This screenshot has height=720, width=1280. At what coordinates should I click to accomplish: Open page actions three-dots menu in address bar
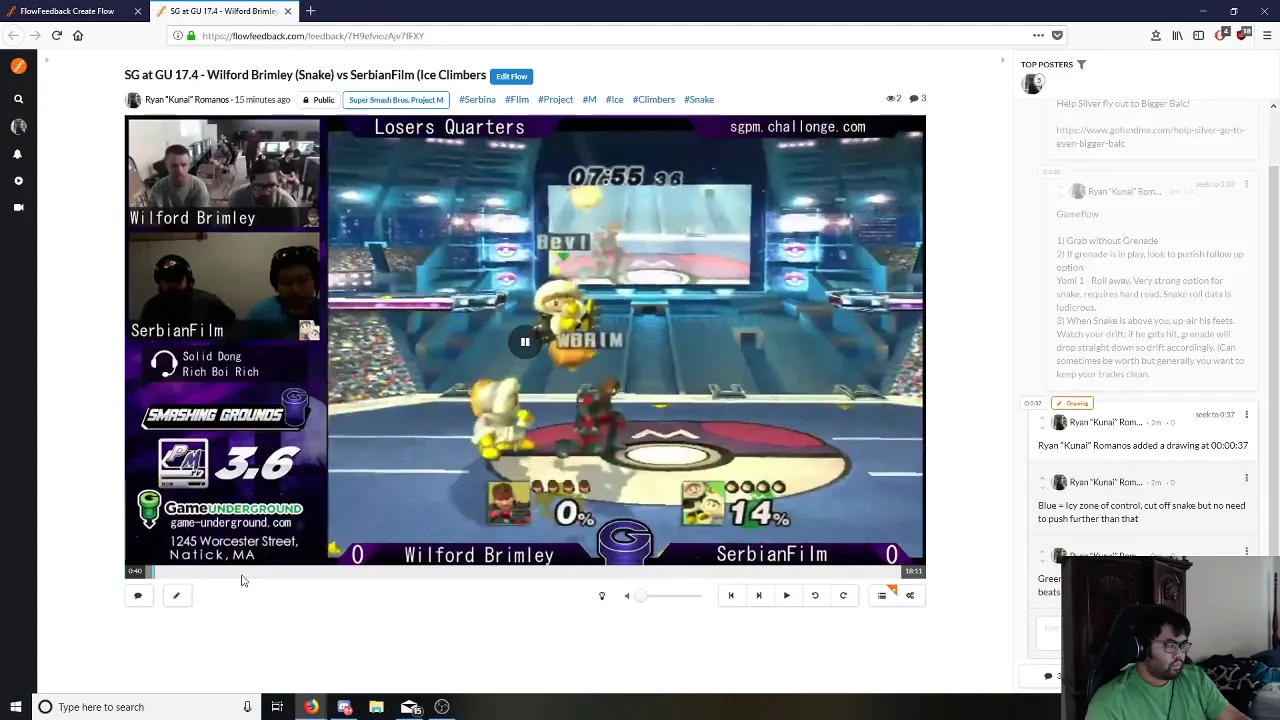1040,36
